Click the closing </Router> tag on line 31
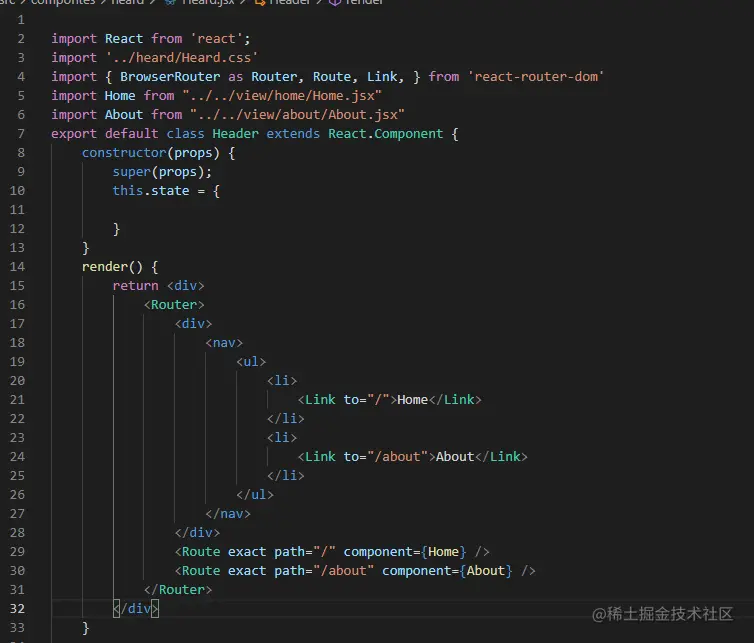This screenshot has height=643, width=754. [x=178, y=590]
